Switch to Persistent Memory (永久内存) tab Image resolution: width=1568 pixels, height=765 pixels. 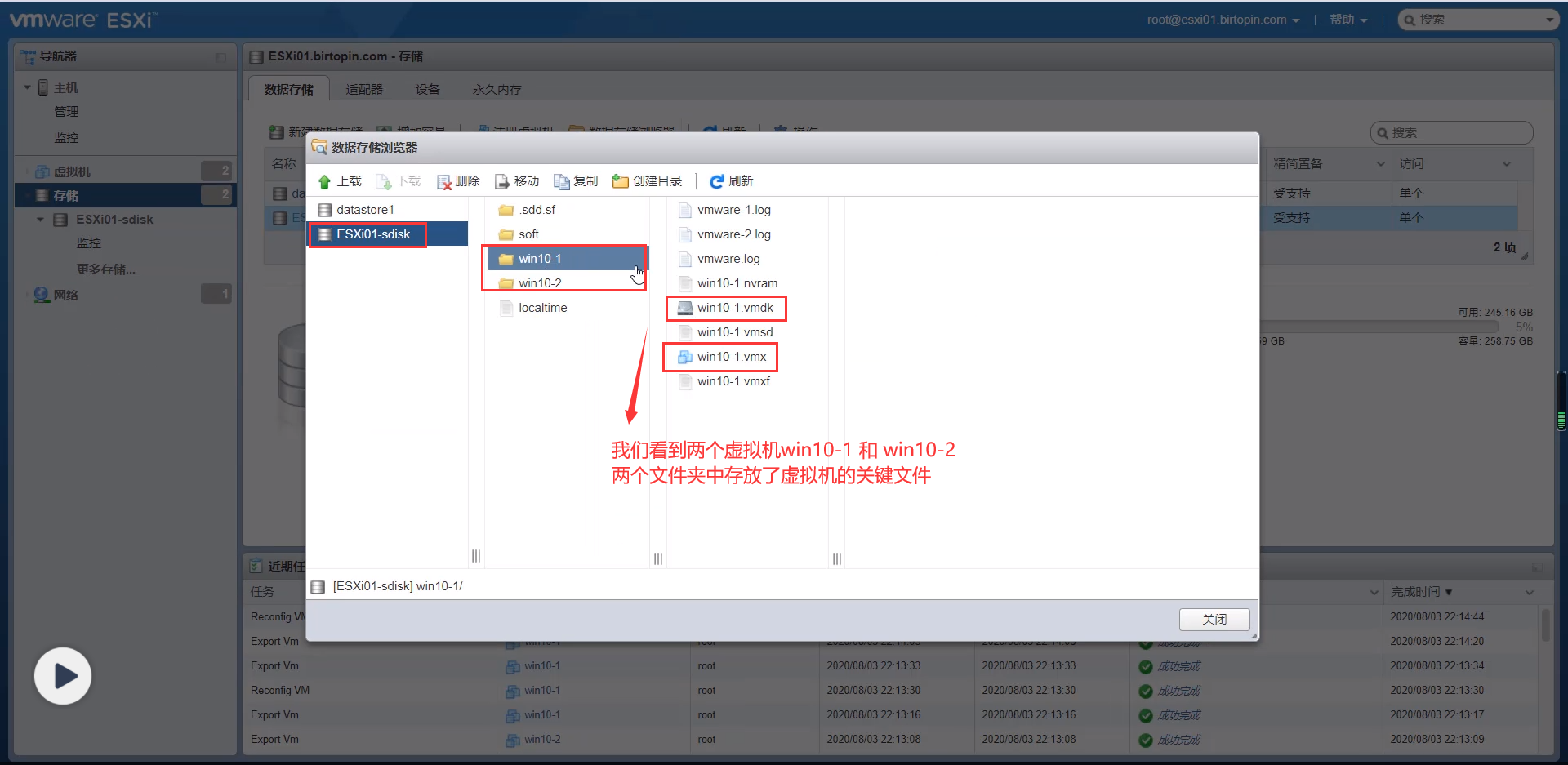coord(497,89)
